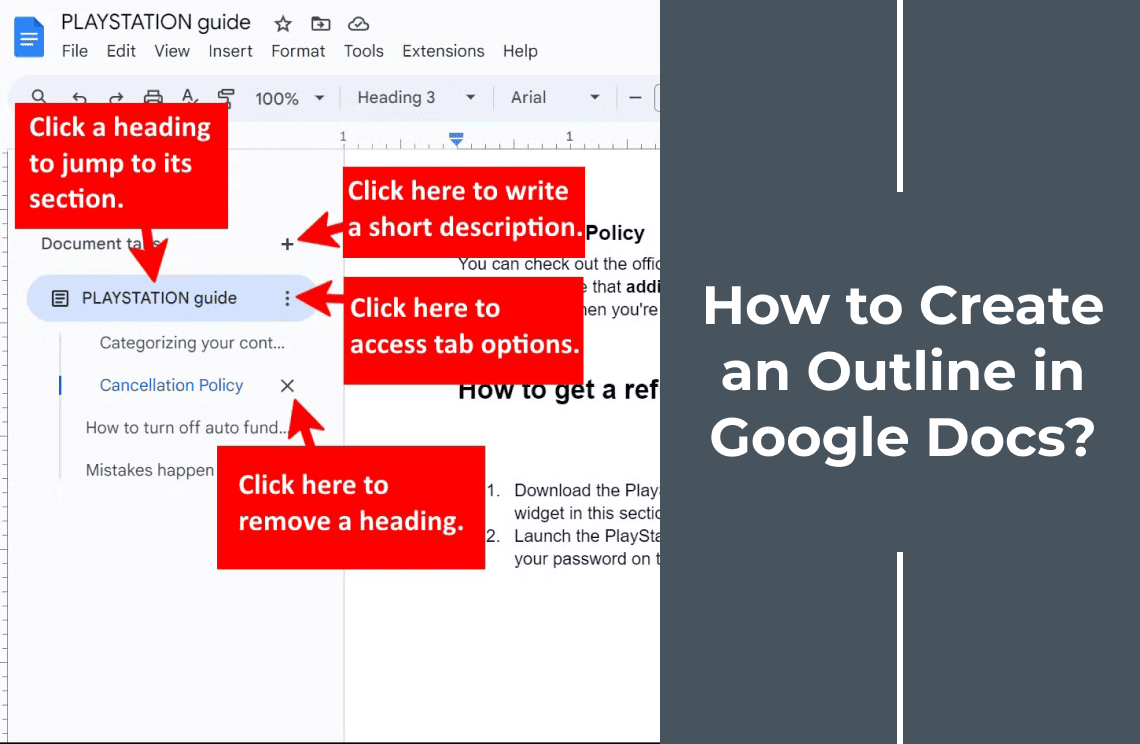The width and height of the screenshot is (1140, 744).
Task: Redo the last change
Action: [x=116, y=97]
